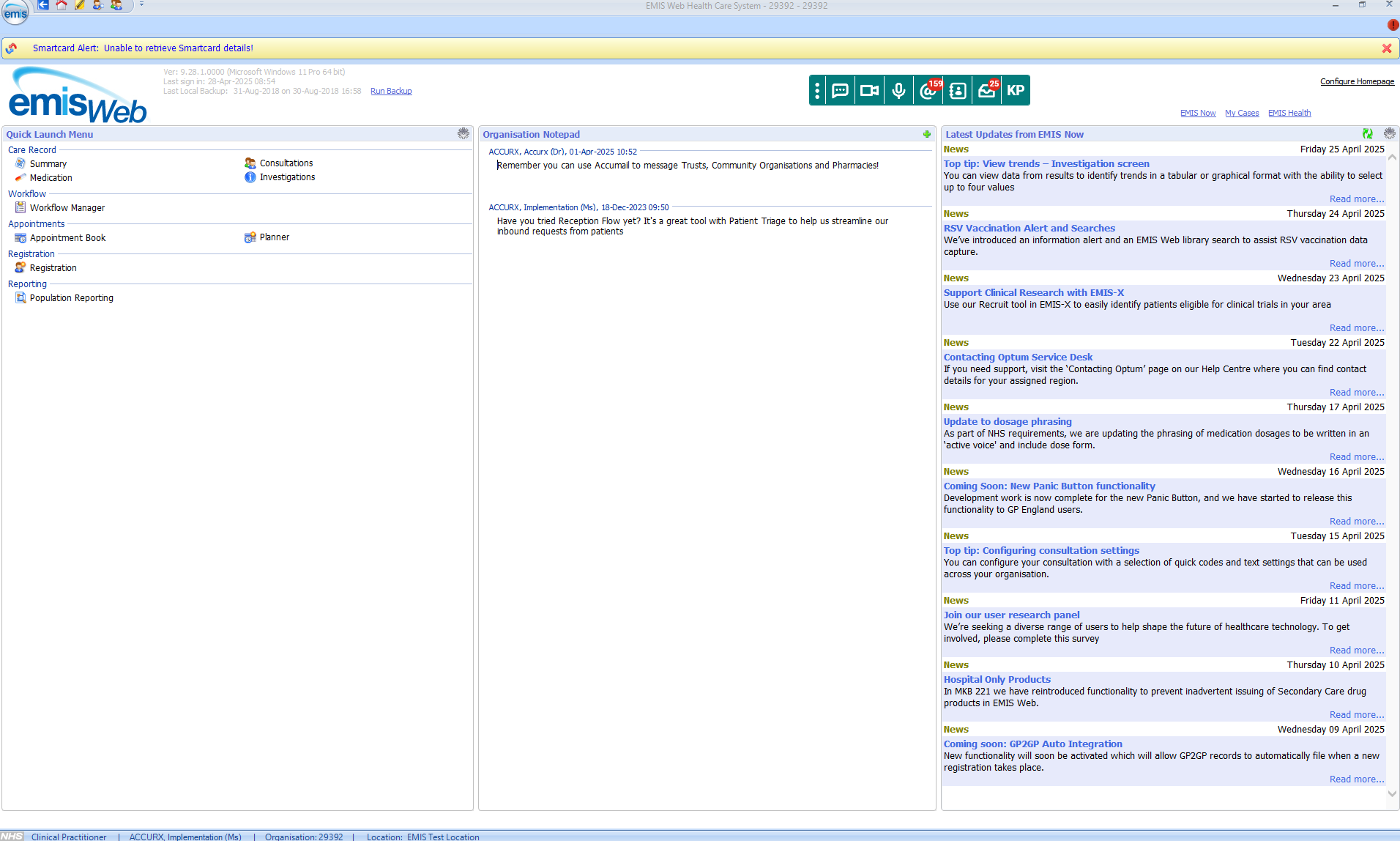Viewport: 1400px width, 841px height.
Task: Open Accurx inbox tray with 25 badge
Action: pyautogui.click(x=987, y=90)
